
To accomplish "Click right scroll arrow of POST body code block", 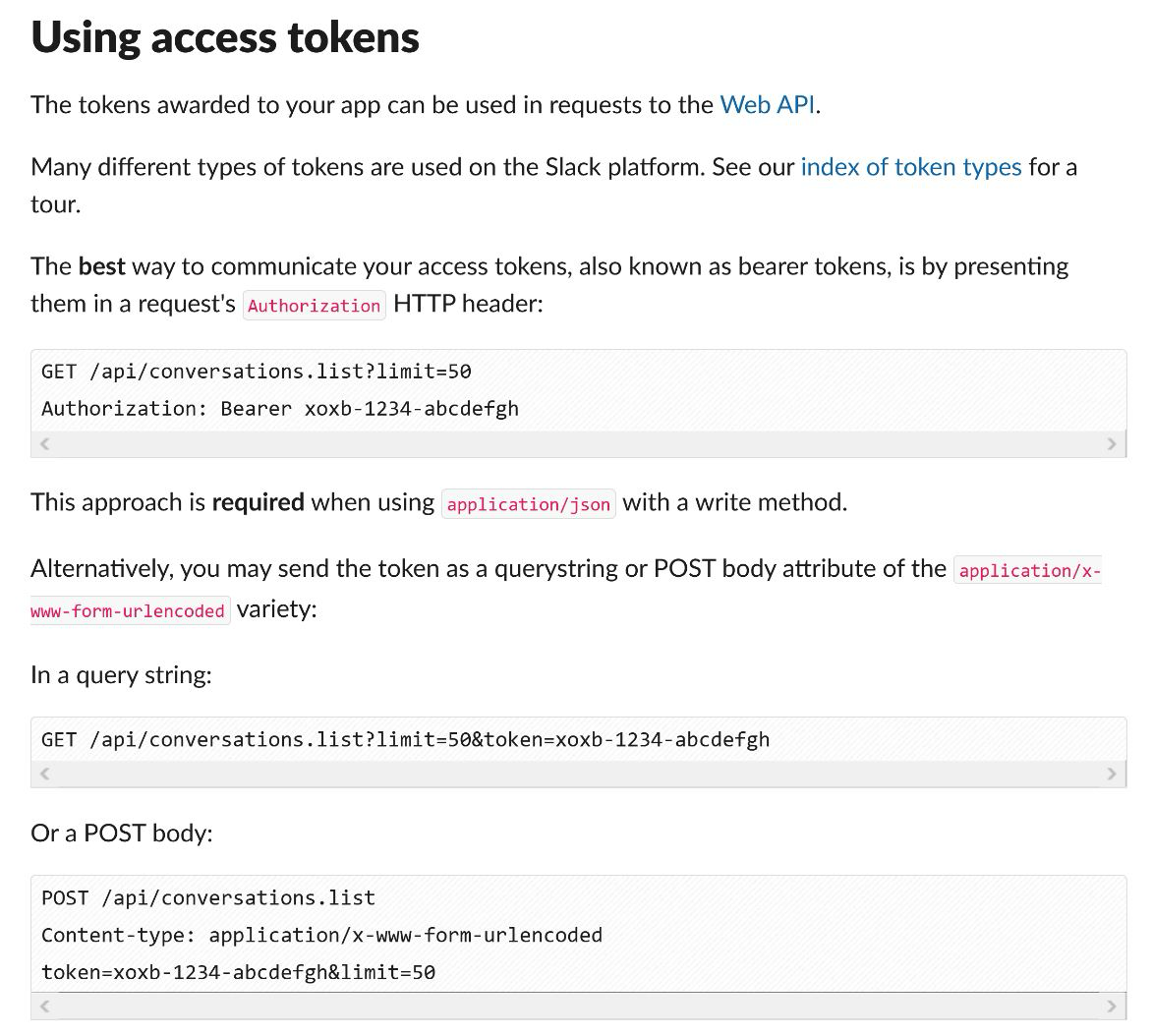I will (1112, 1007).
